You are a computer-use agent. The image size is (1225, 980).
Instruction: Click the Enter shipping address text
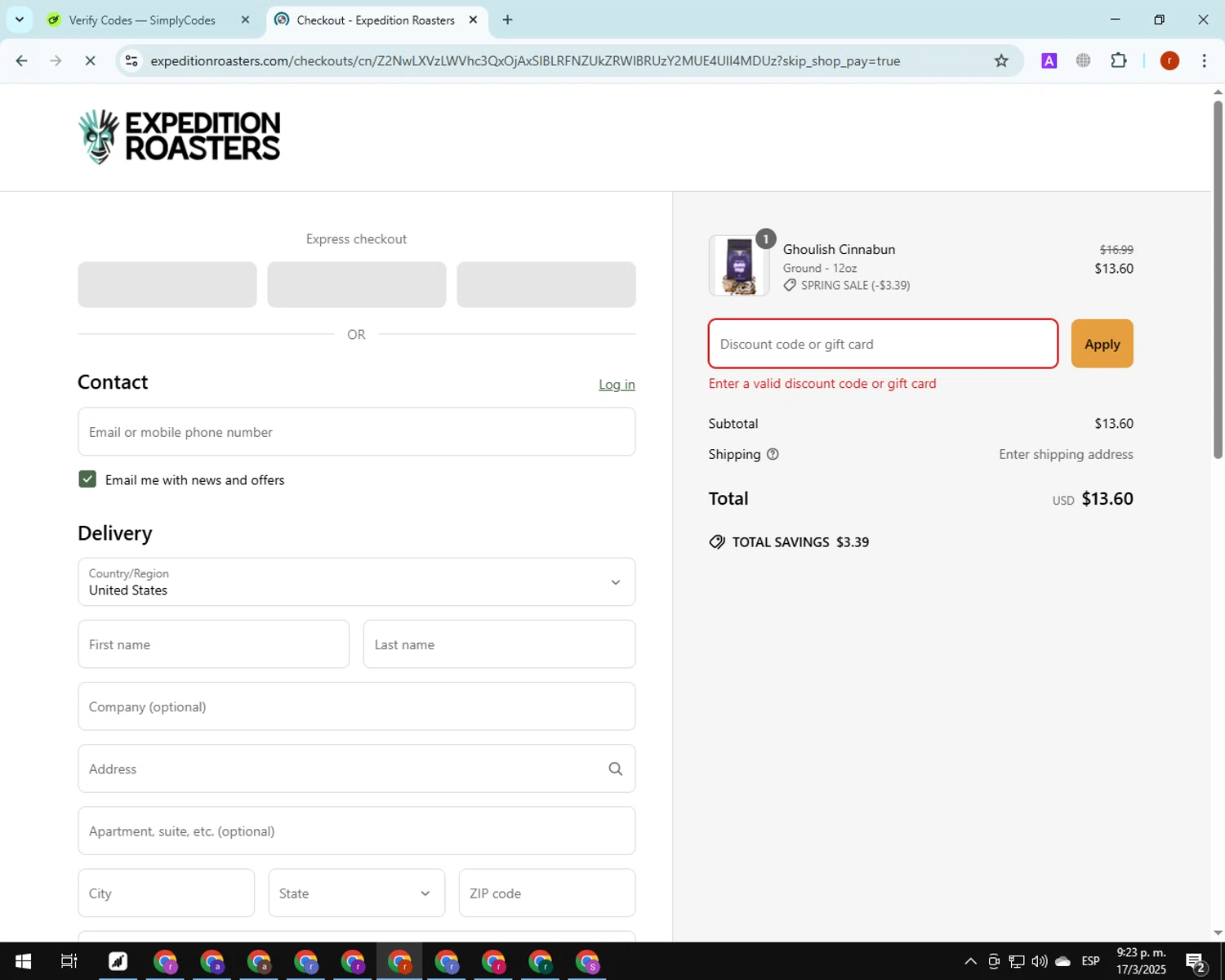(x=1066, y=454)
